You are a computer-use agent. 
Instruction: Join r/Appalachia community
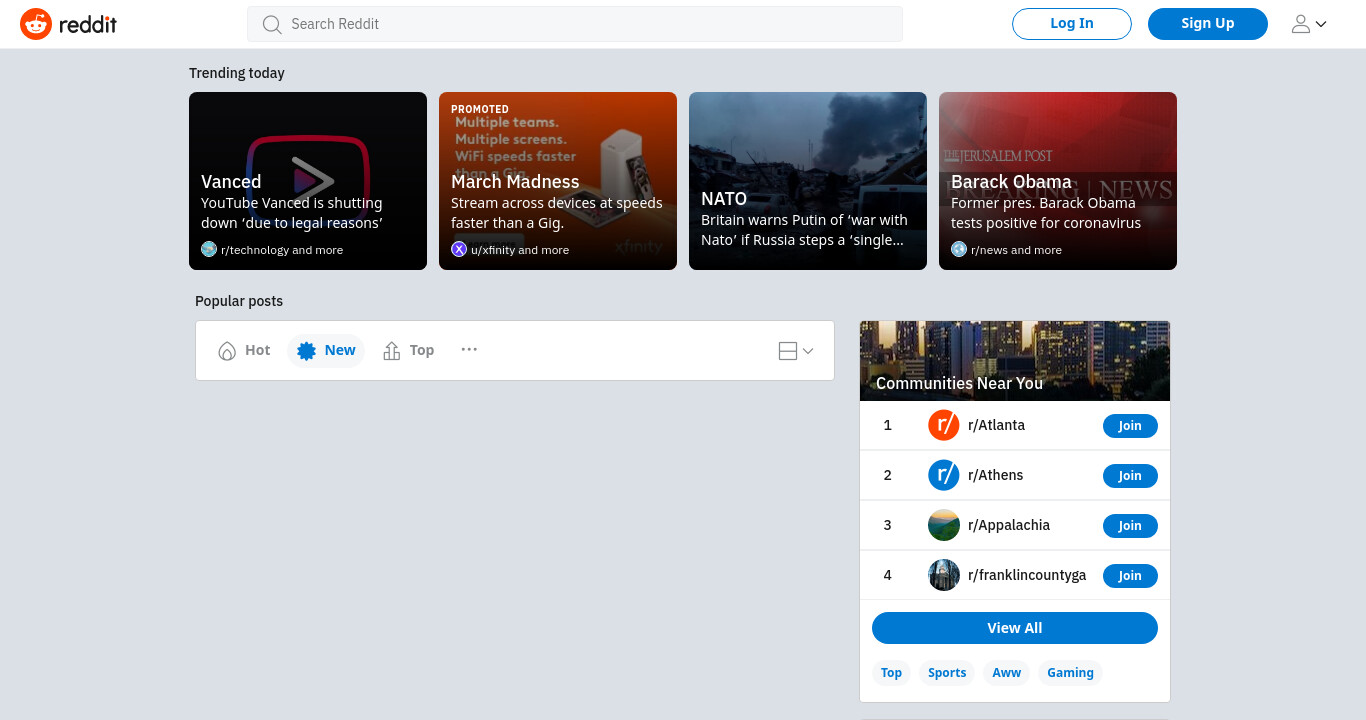coord(1130,526)
